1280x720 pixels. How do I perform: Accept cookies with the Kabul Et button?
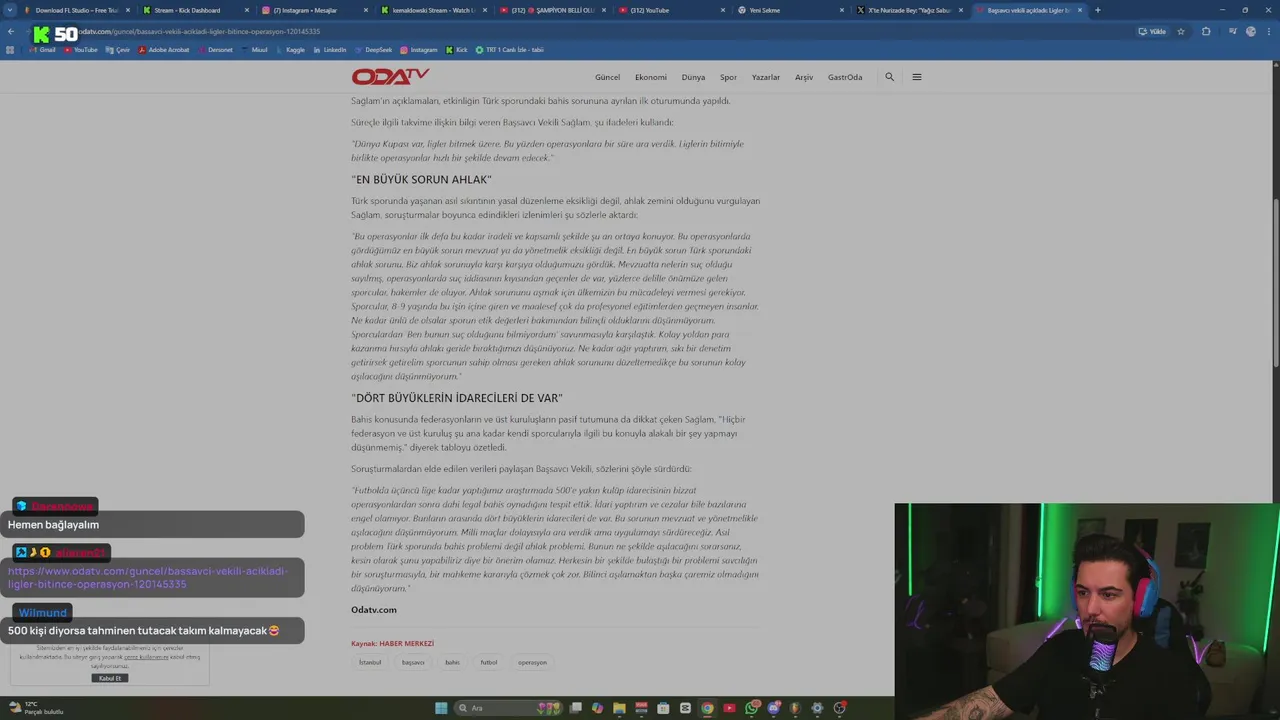pyautogui.click(x=110, y=678)
